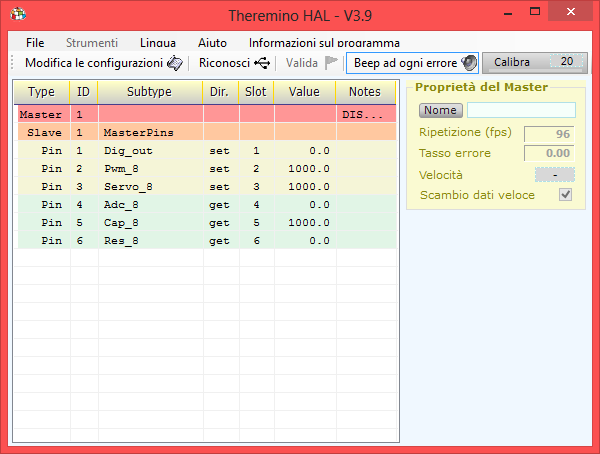The height and width of the screenshot is (454, 600).
Task: Click 'get' direction in Adc_8 row
Action: tap(219, 205)
